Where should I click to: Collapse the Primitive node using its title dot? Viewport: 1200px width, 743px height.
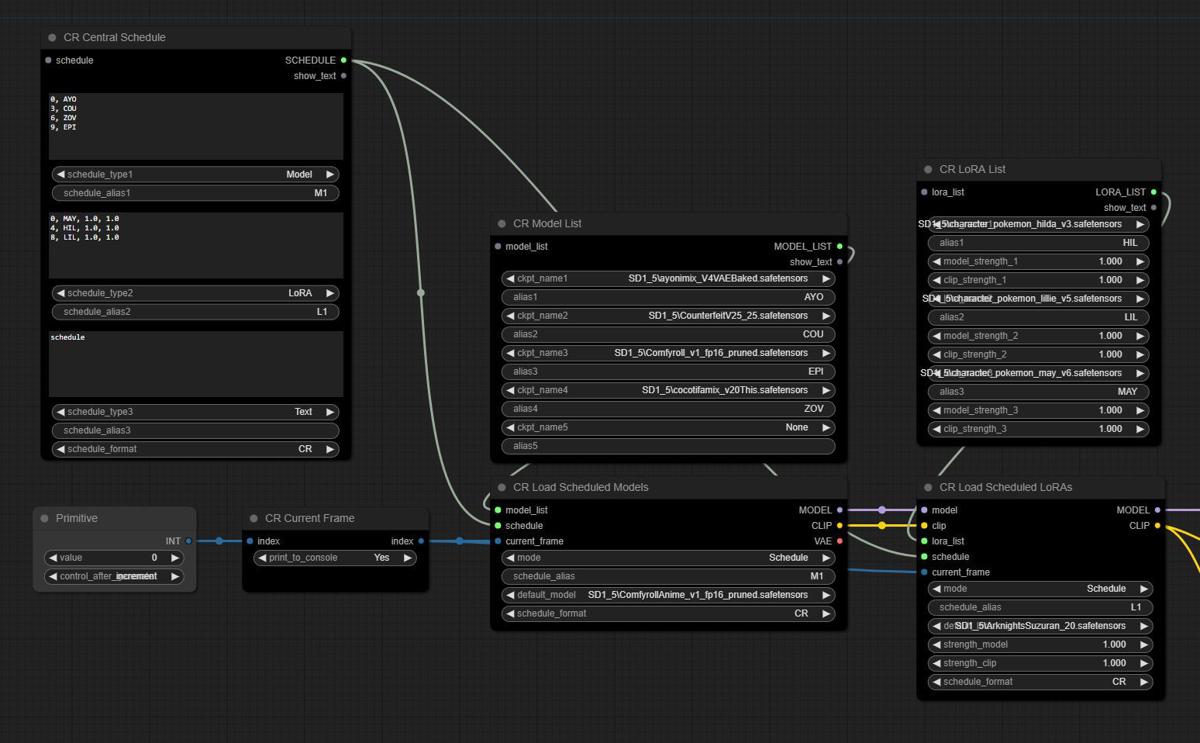click(x=45, y=519)
